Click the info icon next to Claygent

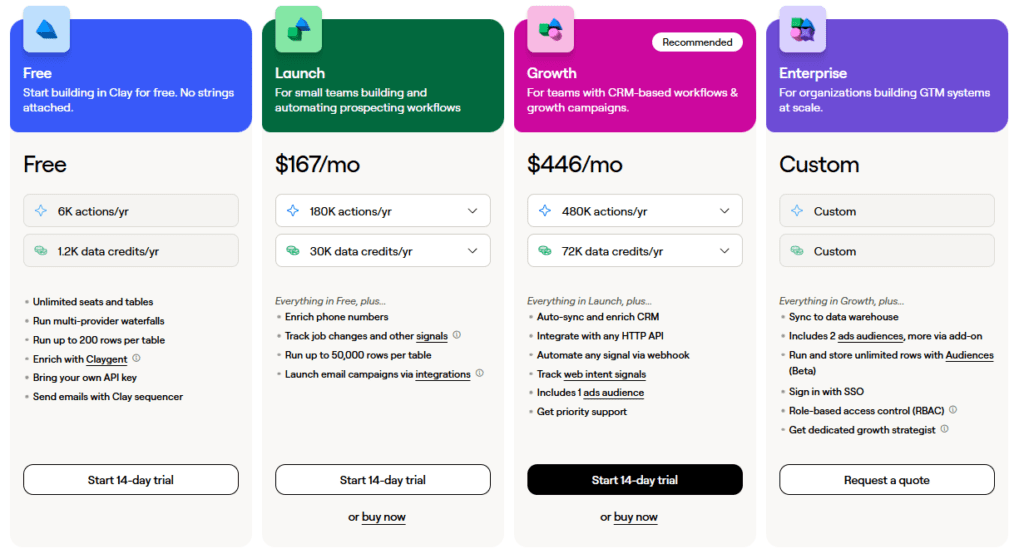tap(136, 358)
